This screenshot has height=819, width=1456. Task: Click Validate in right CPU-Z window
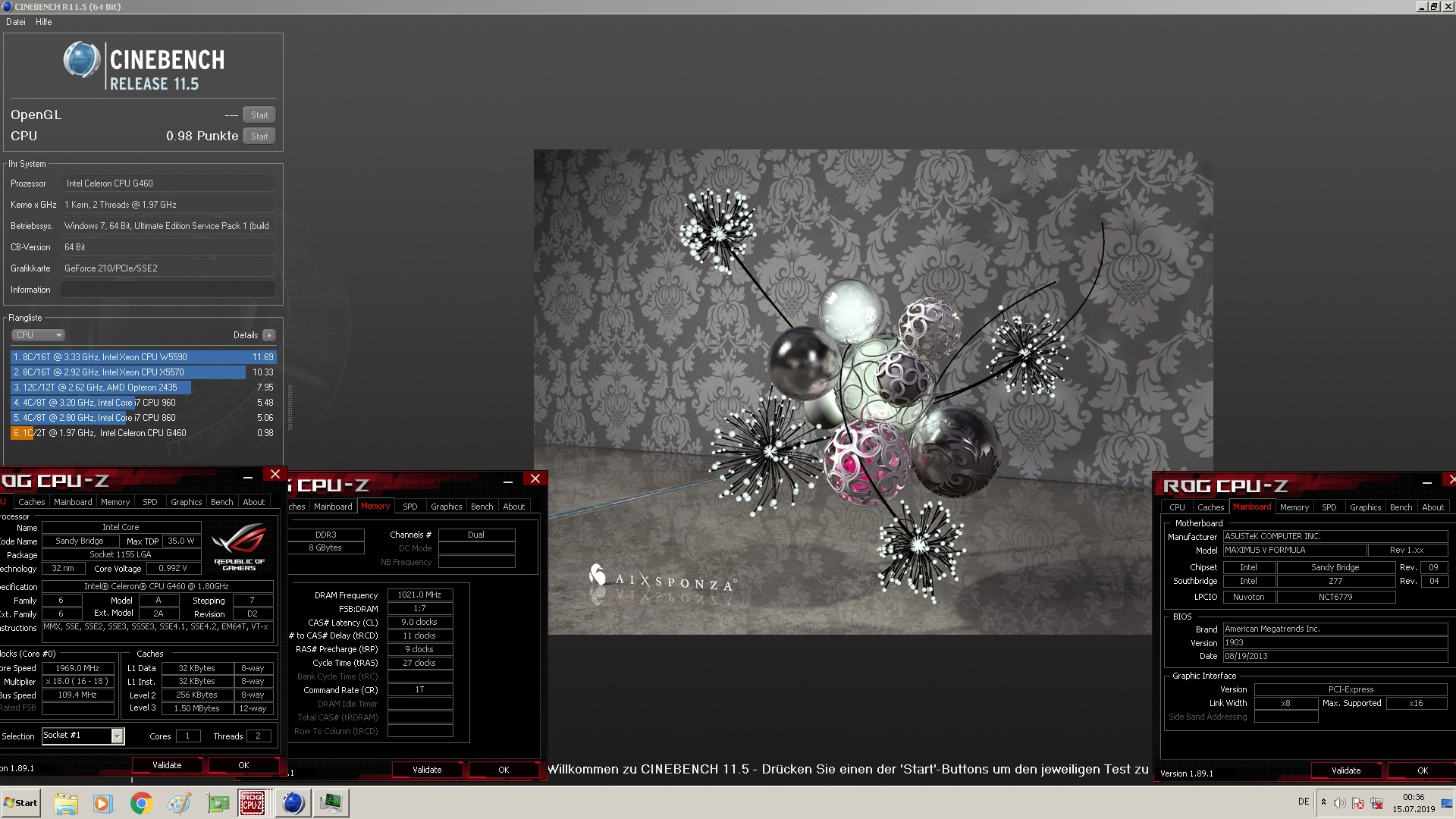point(1346,771)
